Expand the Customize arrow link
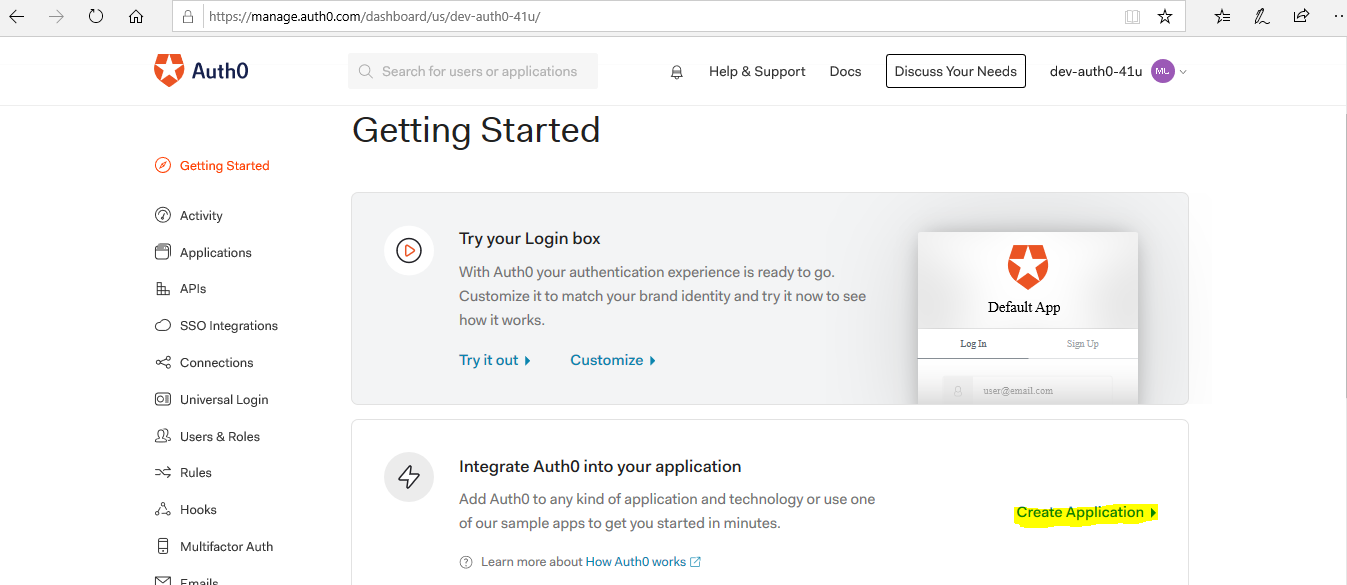 [x=612, y=360]
